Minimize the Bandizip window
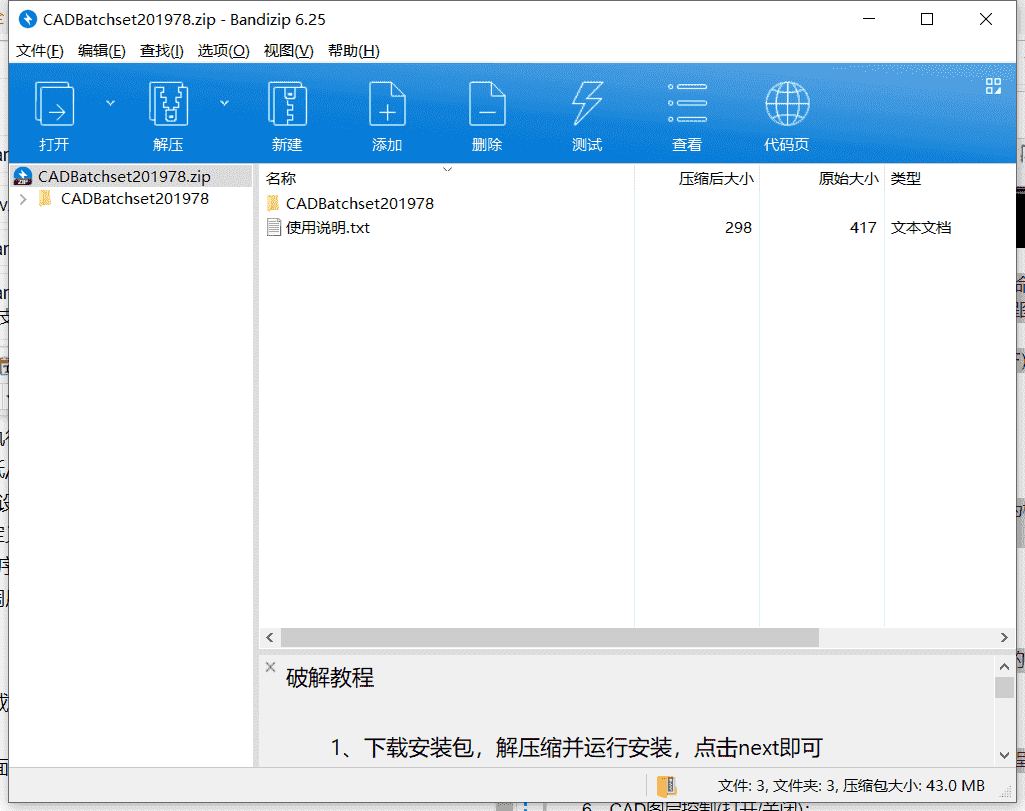Image resolution: width=1025 pixels, height=811 pixels. (x=869, y=20)
